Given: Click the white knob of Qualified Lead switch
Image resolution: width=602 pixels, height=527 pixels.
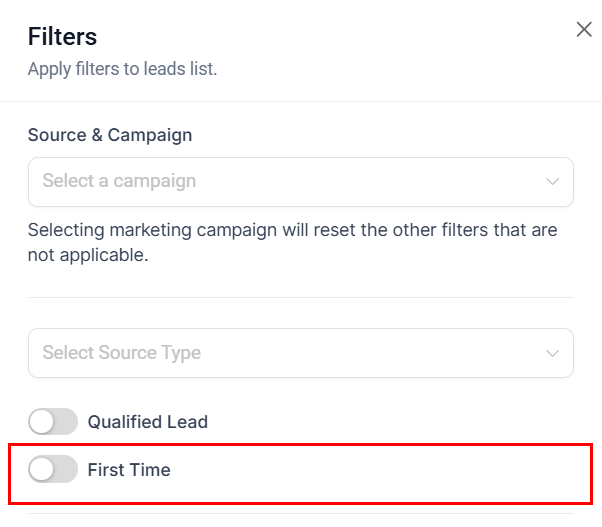Looking at the screenshot, I should tap(42, 422).
